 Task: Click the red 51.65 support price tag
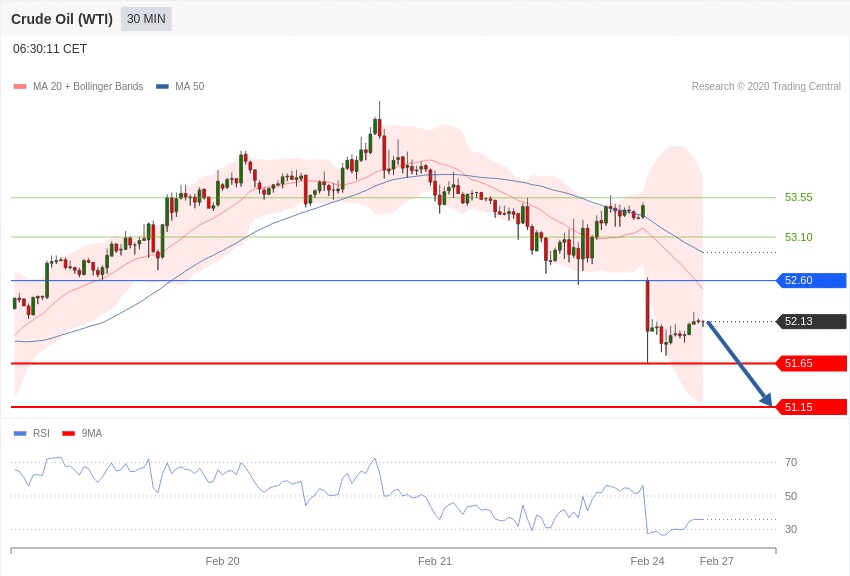[x=812, y=363]
